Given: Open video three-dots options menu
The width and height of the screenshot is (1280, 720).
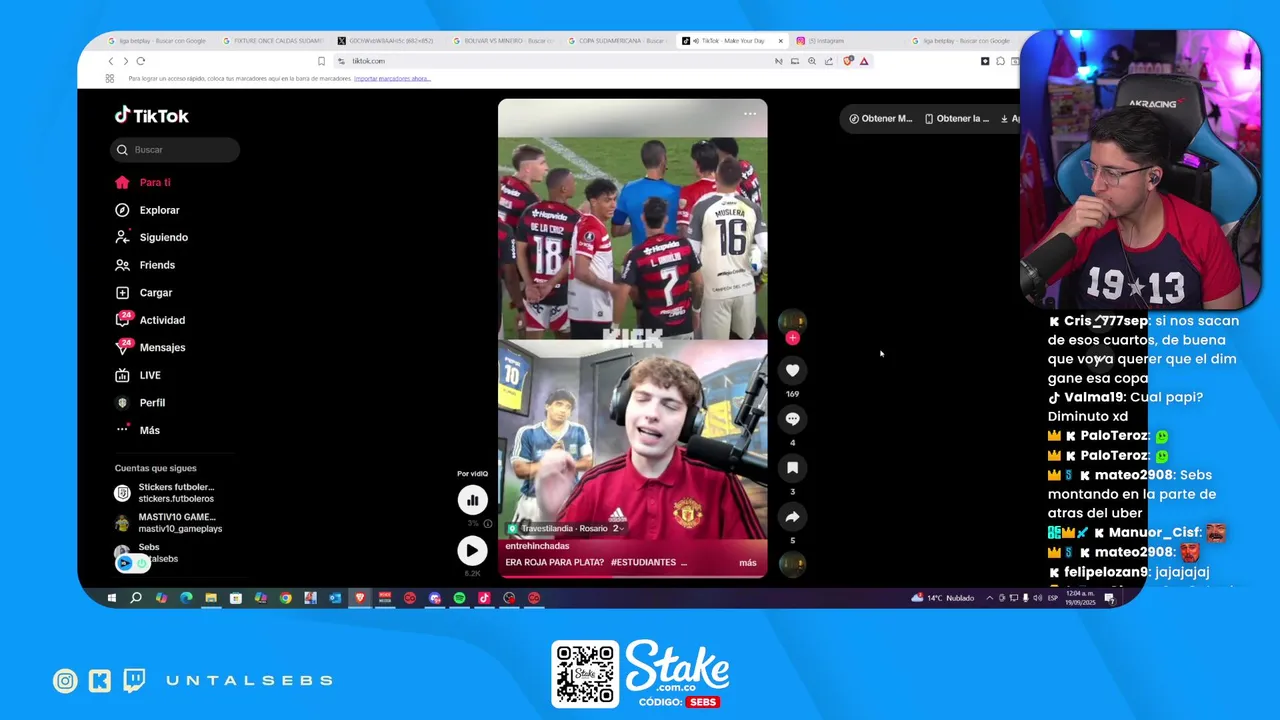Looking at the screenshot, I should click(x=750, y=113).
